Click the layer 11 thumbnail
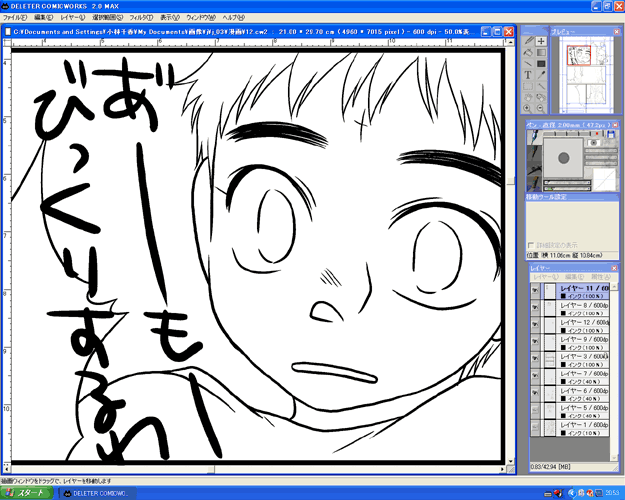The image size is (625, 500). click(x=550, y=291)
